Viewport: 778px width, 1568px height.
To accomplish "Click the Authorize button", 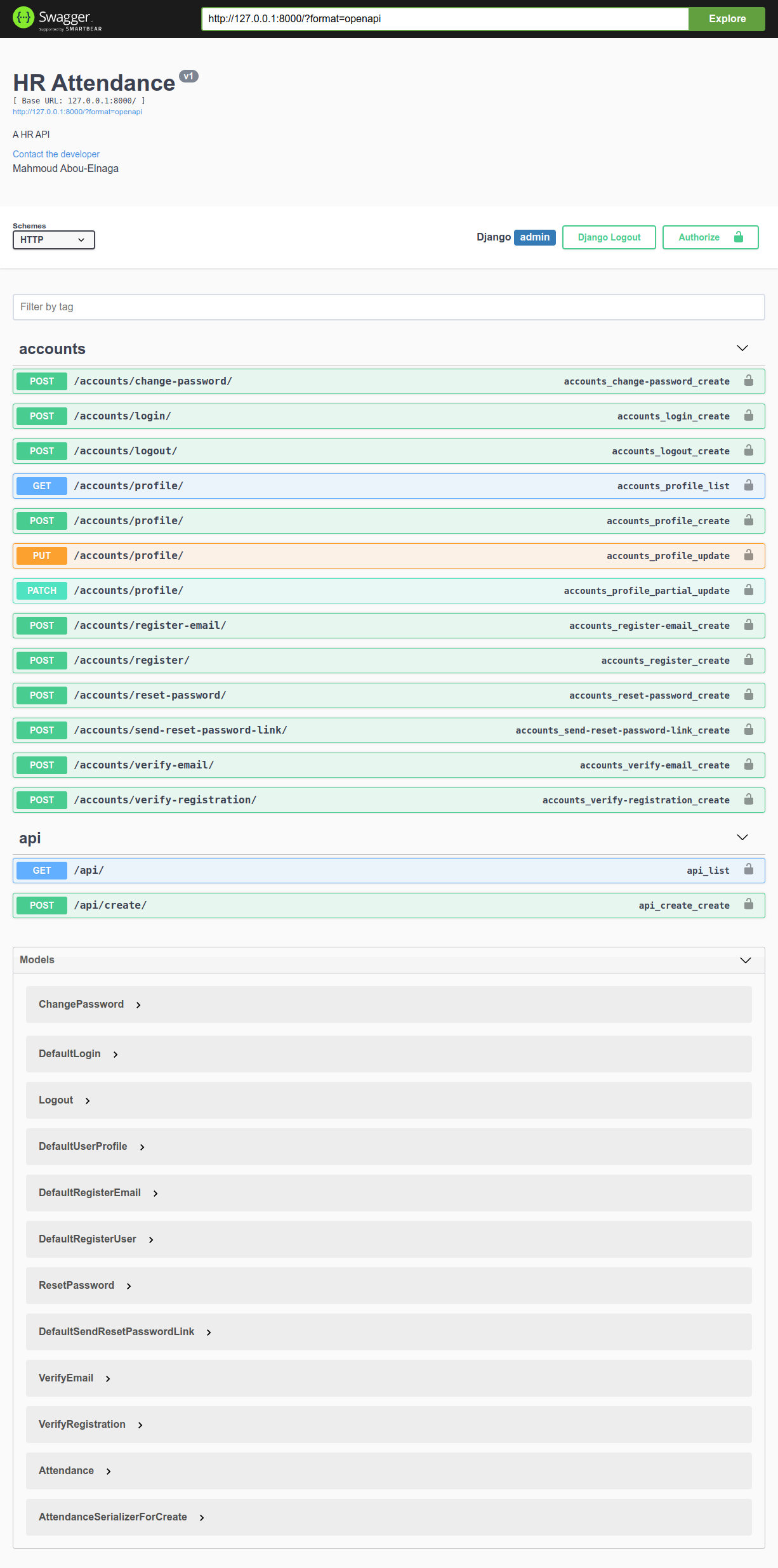I will 710,237.
